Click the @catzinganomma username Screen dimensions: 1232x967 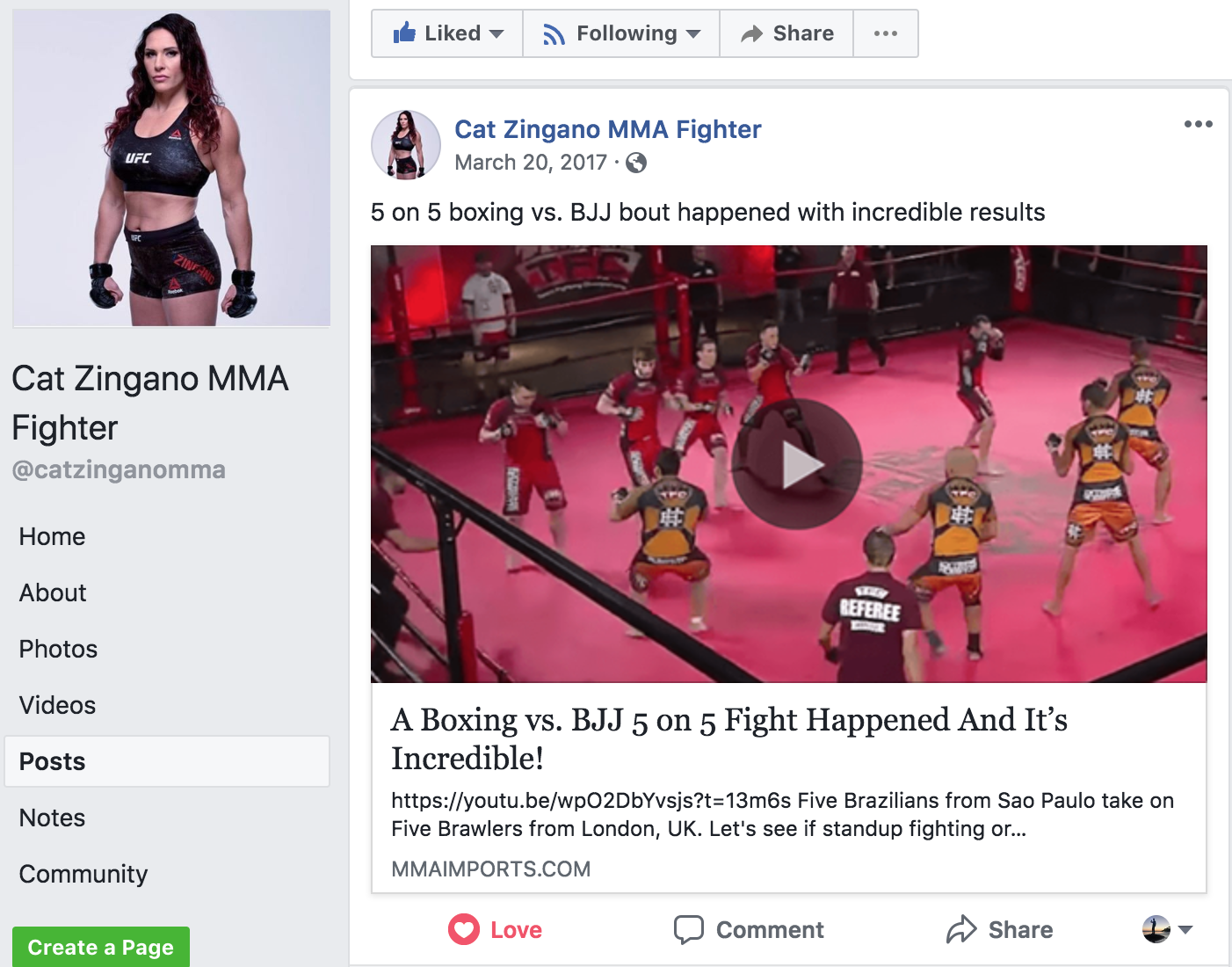click(x=119, y=469)
